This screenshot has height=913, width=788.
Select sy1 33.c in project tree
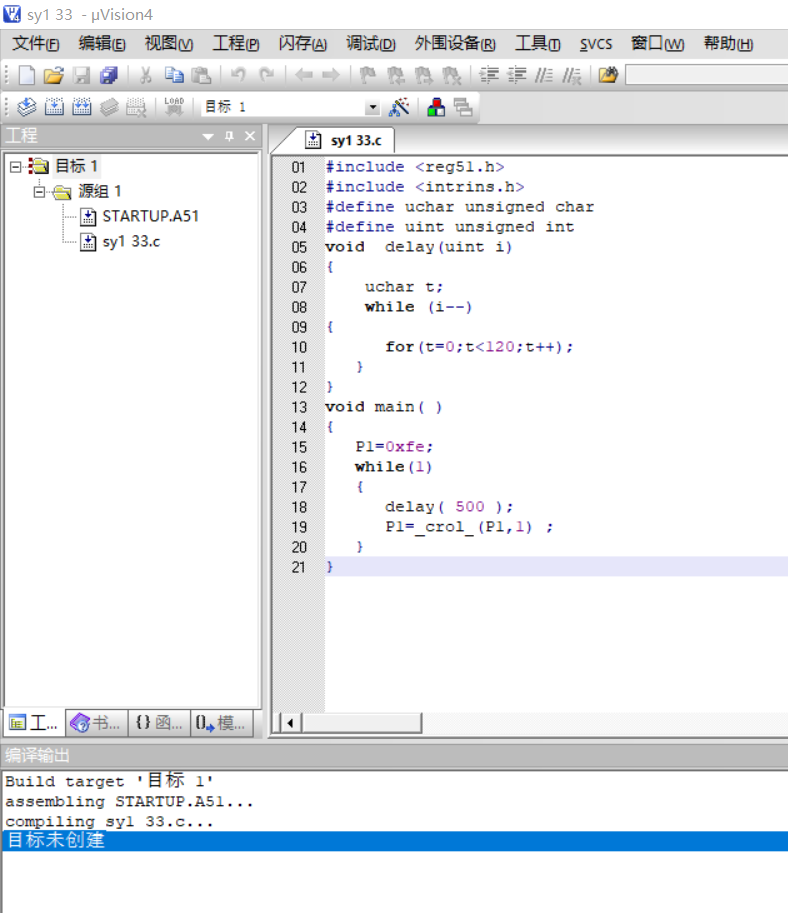click(131, 242)
